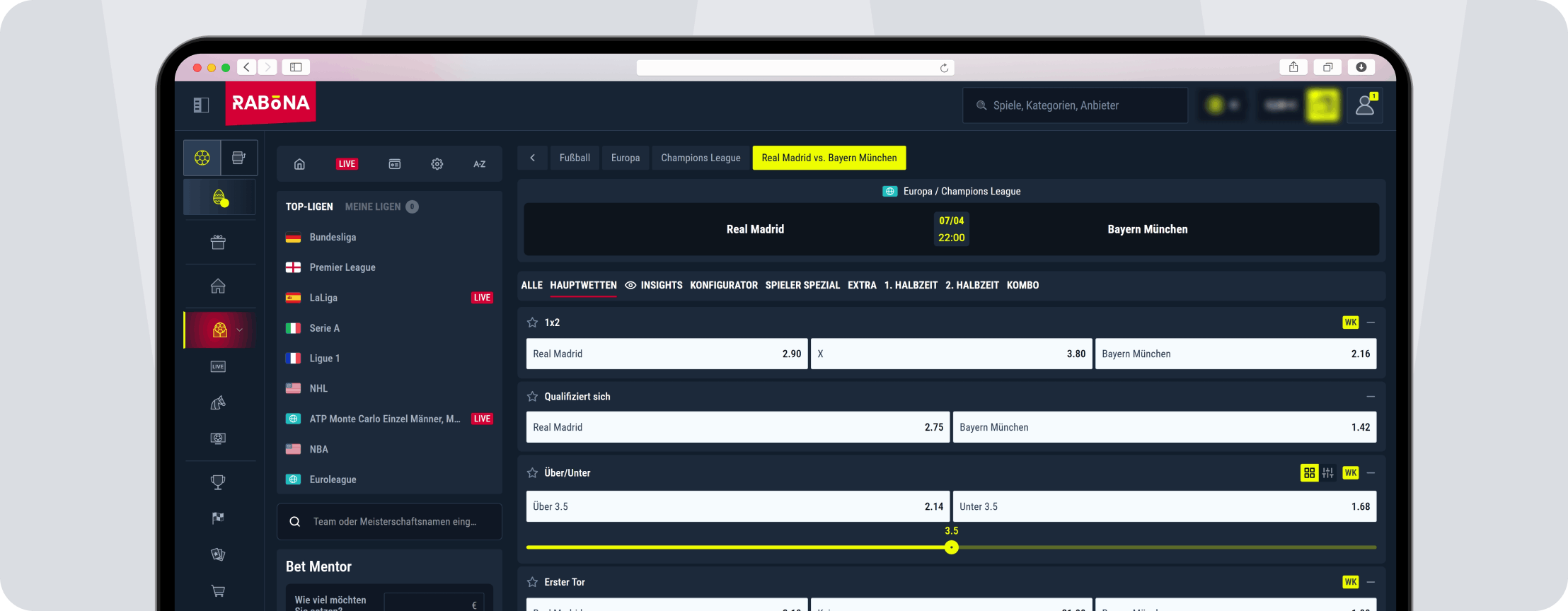Image resolution: width=1568 pixels, height=611 pixels.
Task: Collapse the Über/Unter section
Action: [1371, 473]
